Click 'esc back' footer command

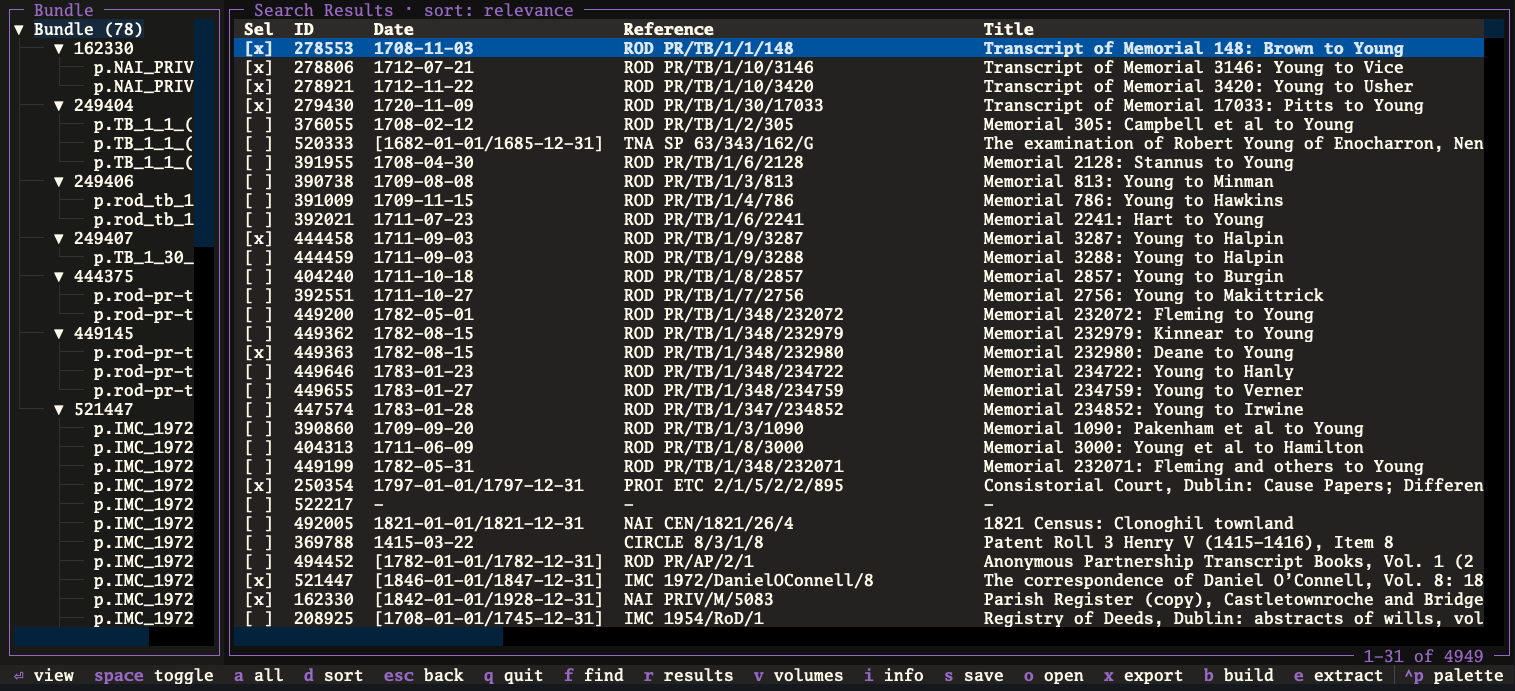click(424, 675)
